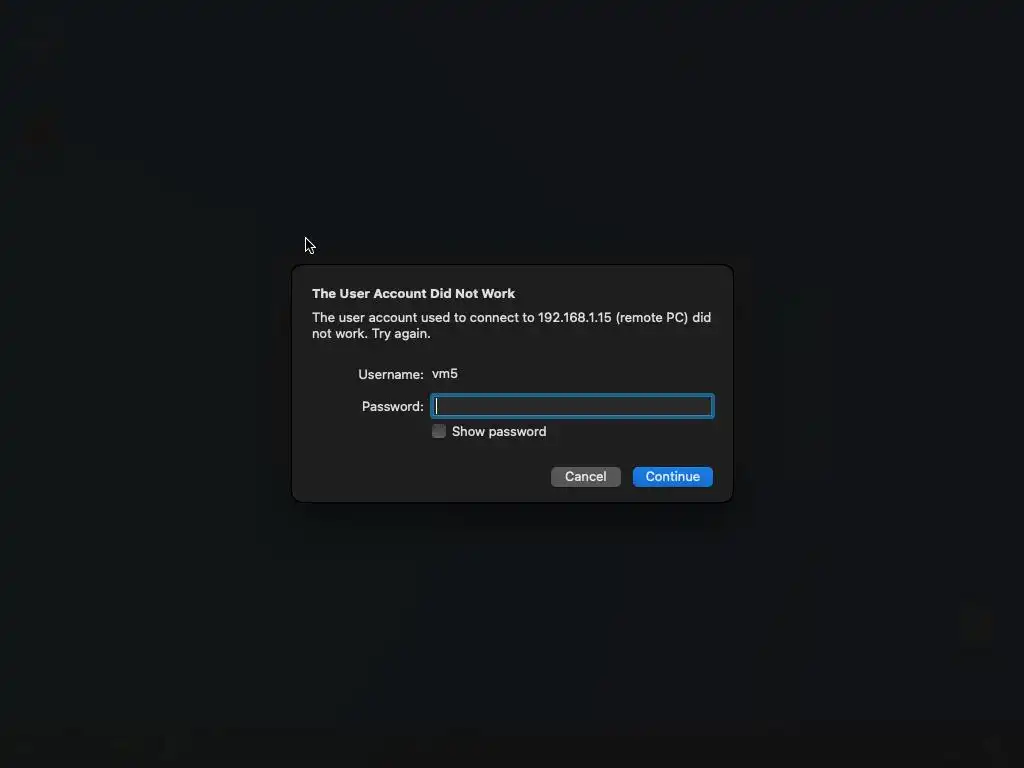Click the dimmed background above the dialog
Viewport: 1024px width, 768px height.
(512, 131)
